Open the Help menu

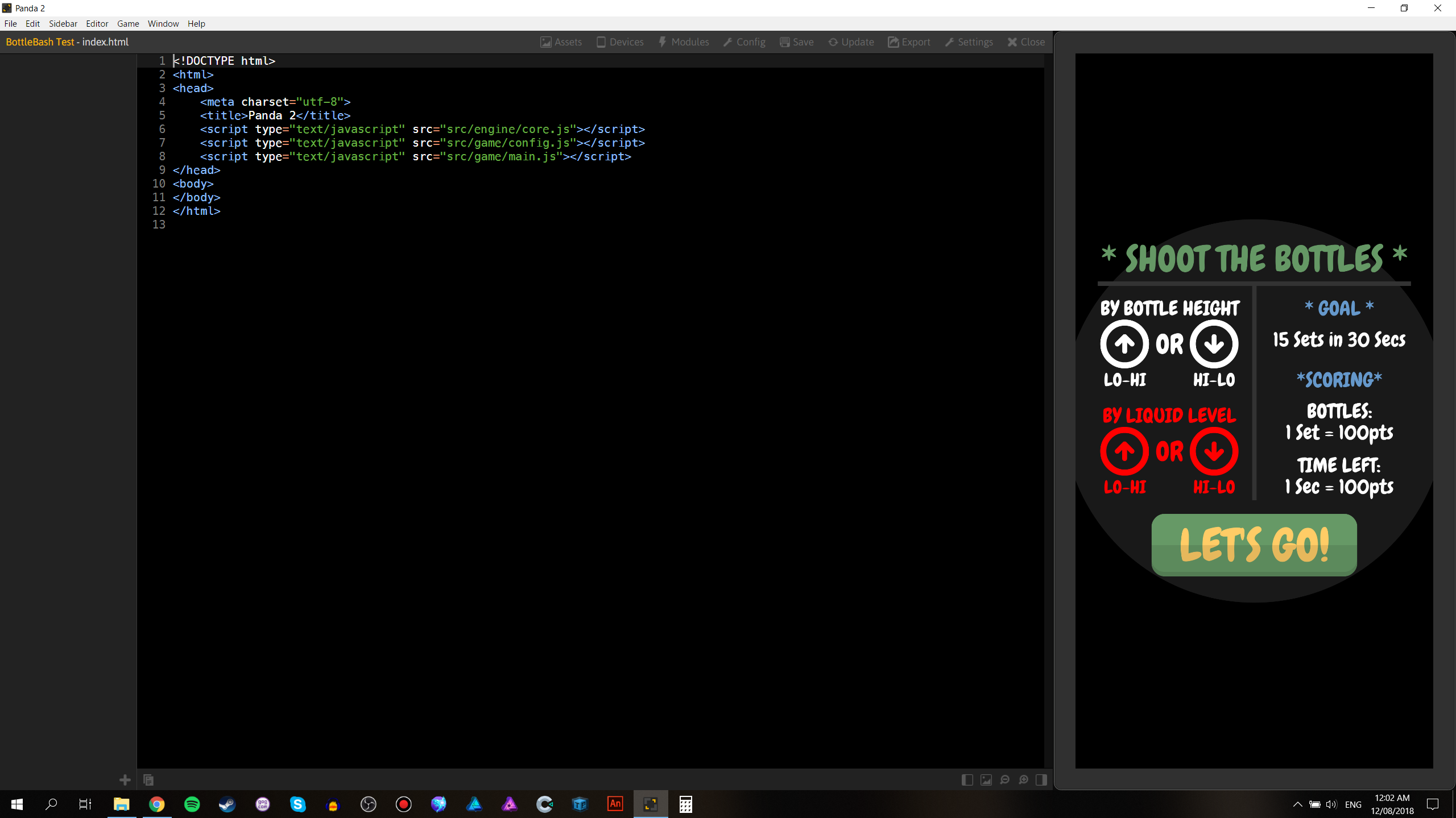196,23
